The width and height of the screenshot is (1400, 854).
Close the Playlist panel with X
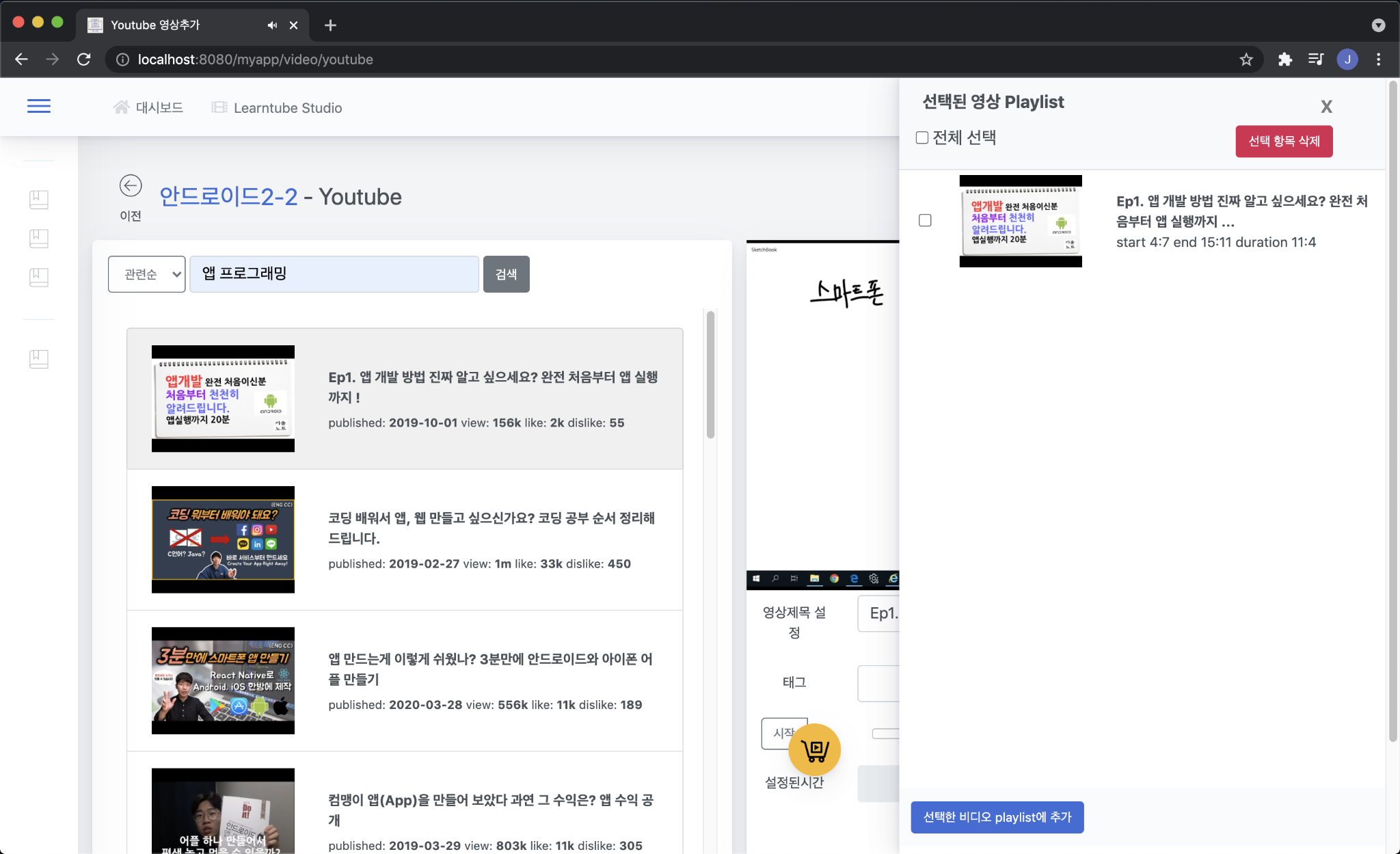1326,107
